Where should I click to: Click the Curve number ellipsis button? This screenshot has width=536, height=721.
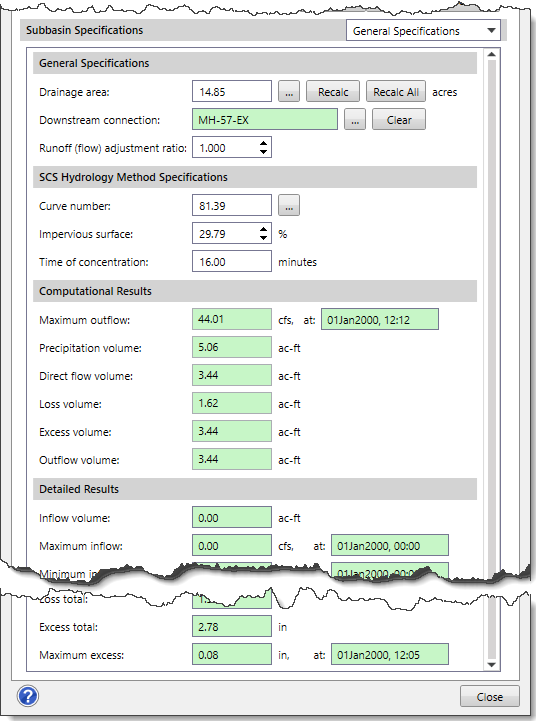click(x=289, y=206)
